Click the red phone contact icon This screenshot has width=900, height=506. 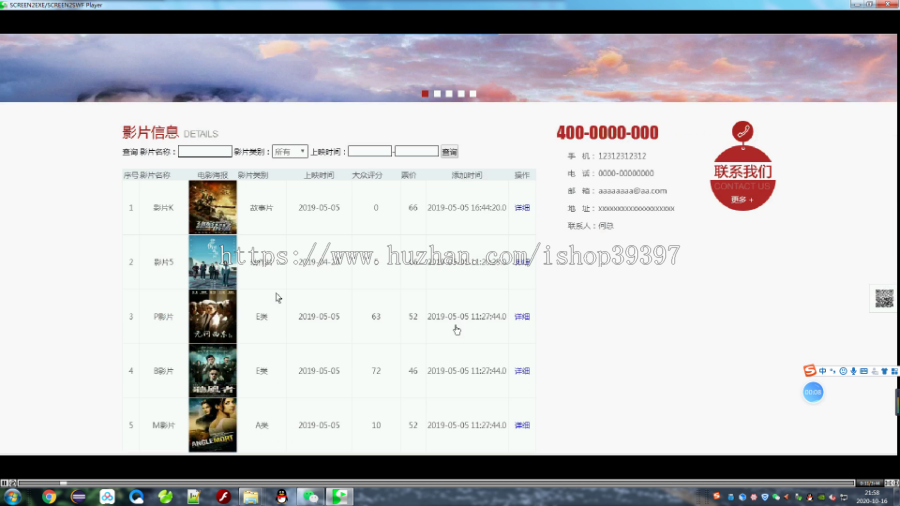point(743,132)
